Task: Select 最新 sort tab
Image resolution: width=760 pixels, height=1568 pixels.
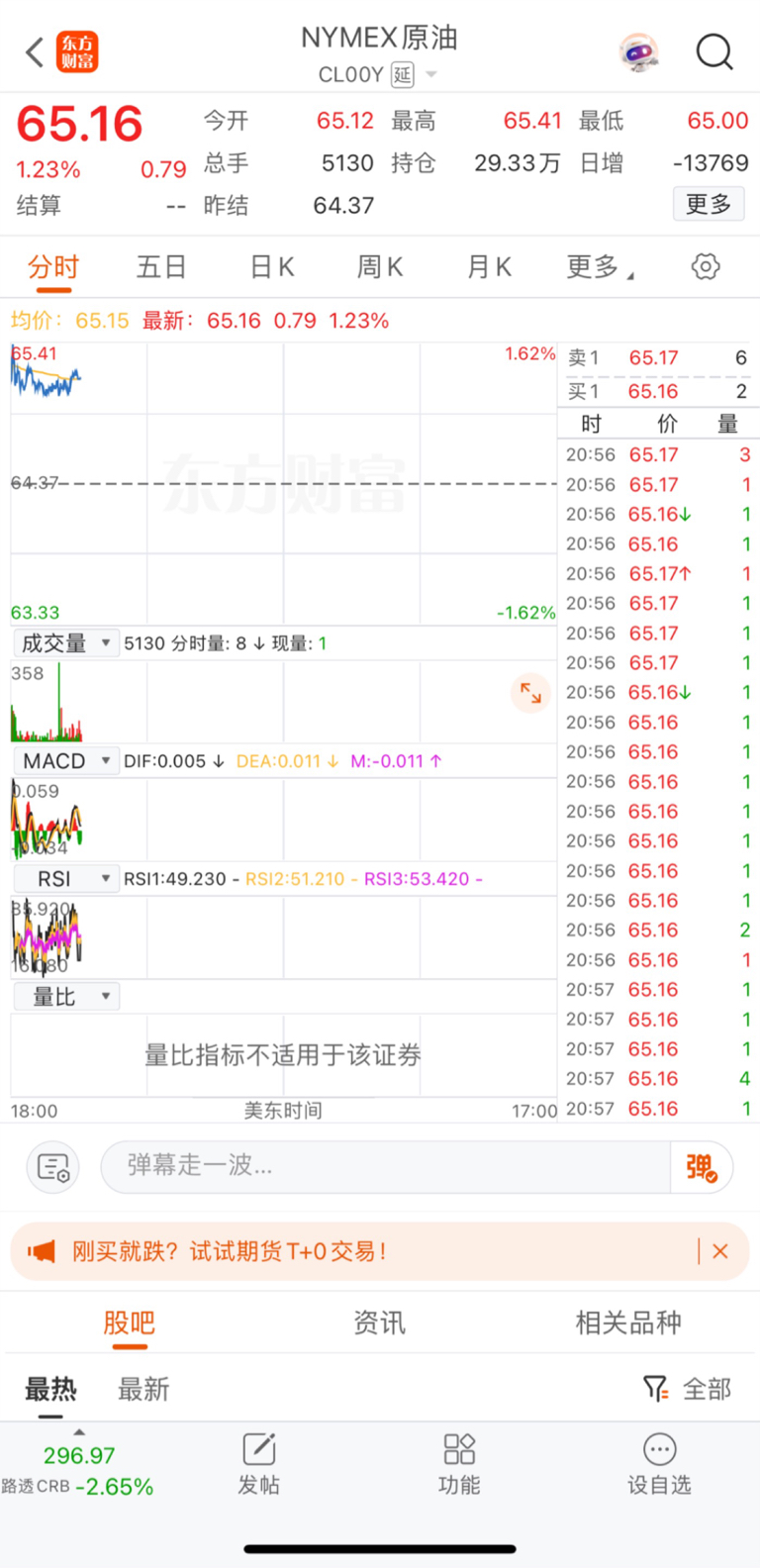Action: 143,1390
